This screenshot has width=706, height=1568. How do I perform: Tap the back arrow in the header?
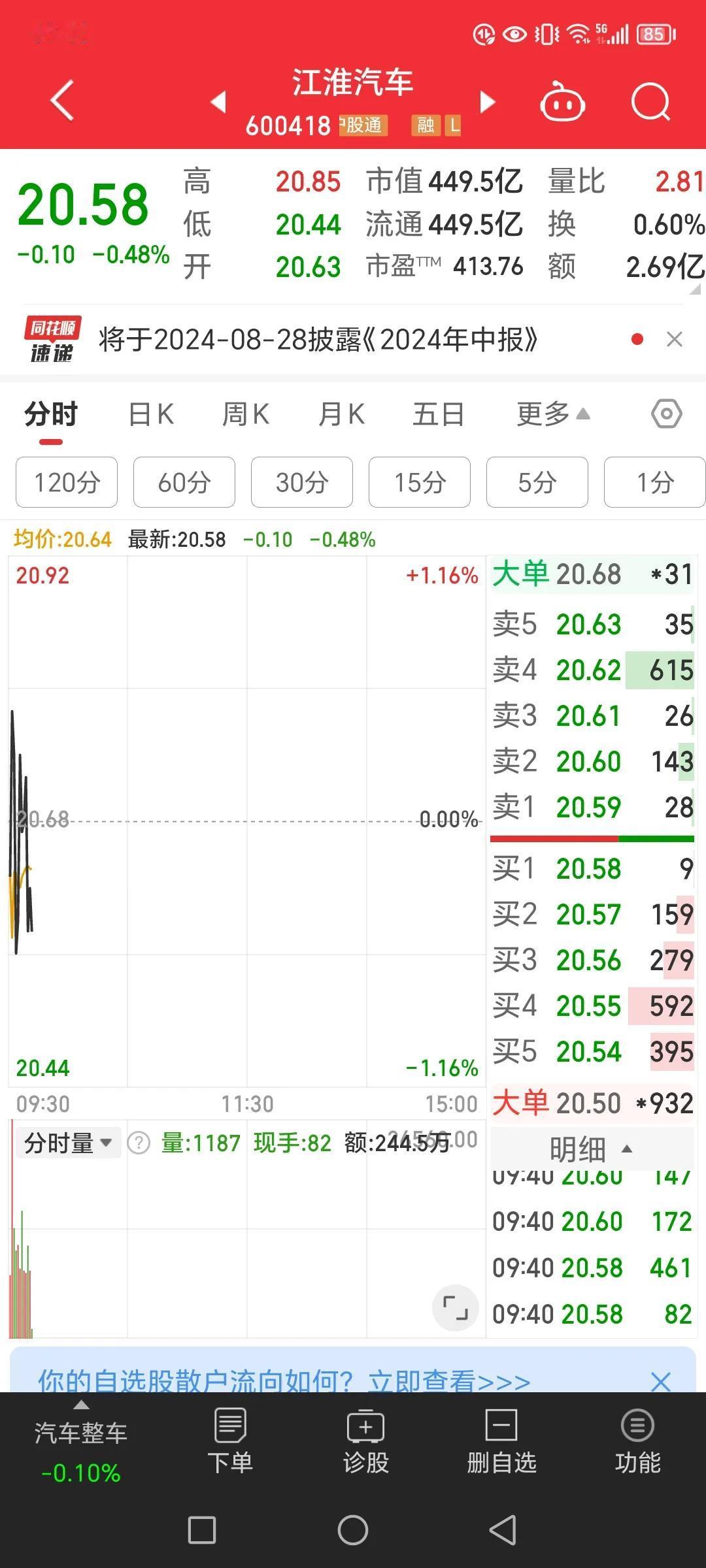click(x=62, y=101)
